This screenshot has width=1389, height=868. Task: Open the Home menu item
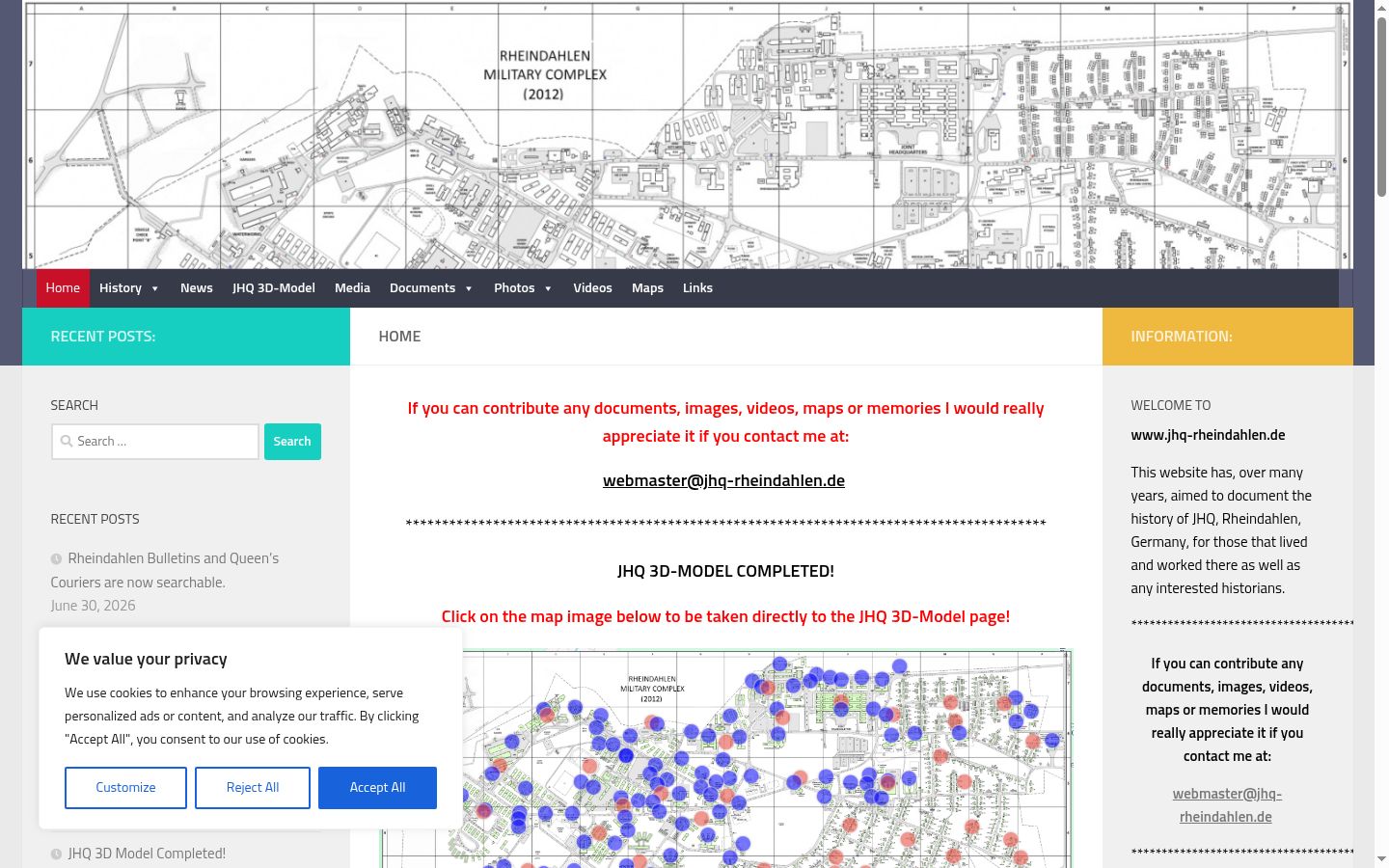tap(63, 288)
